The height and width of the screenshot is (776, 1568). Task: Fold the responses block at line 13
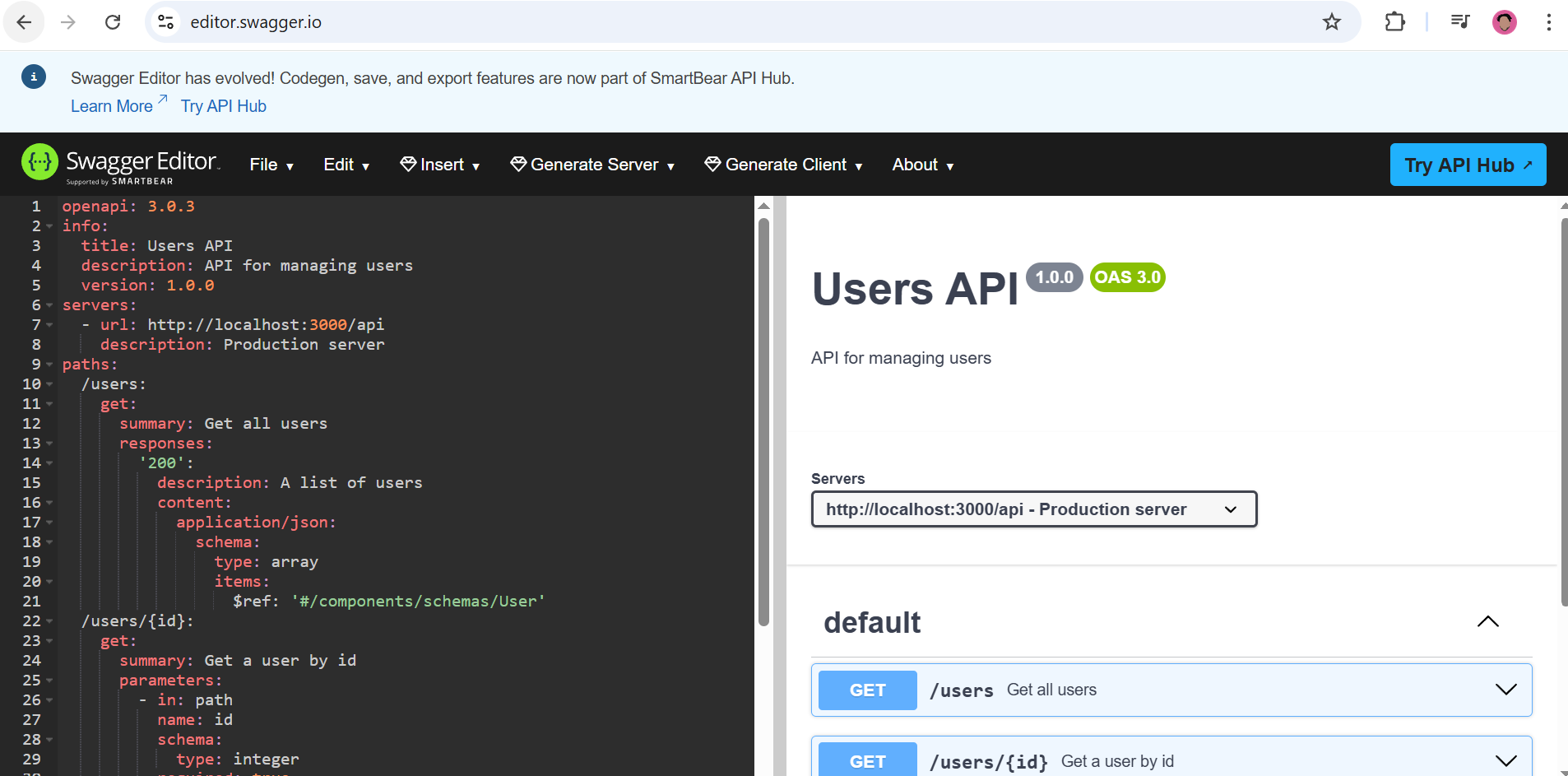(49, 444)
